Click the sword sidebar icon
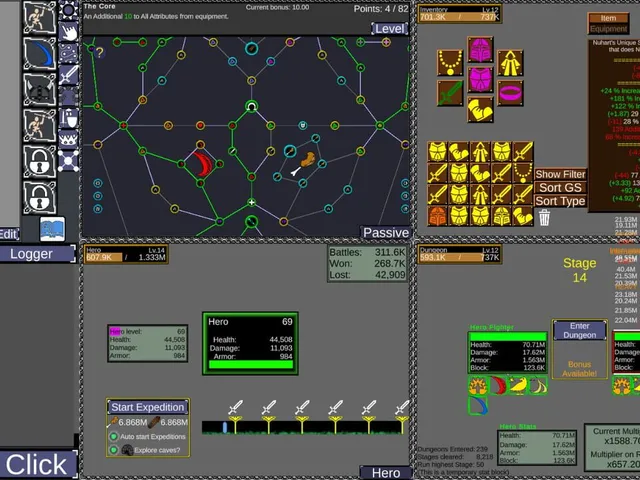640x480 pixels. [68, 75]
